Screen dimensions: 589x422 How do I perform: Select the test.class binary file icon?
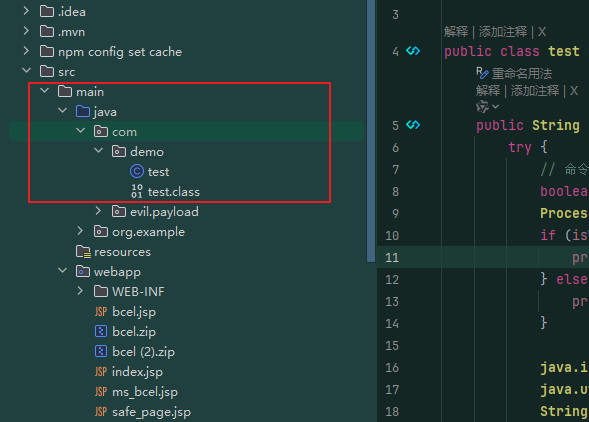(x=137, y=191)
